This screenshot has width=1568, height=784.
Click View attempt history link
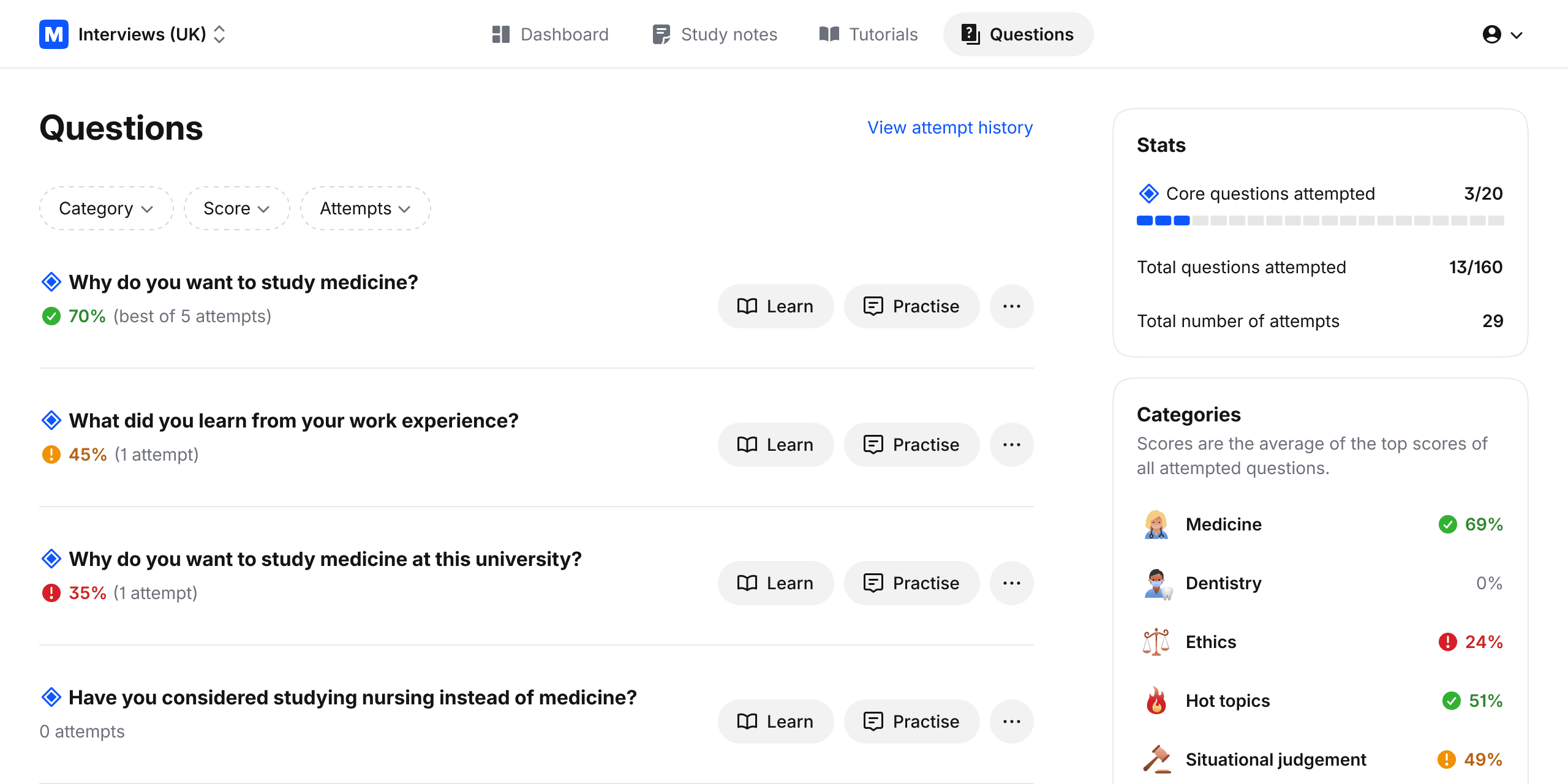pyautogui.click(x=950, y=127)
